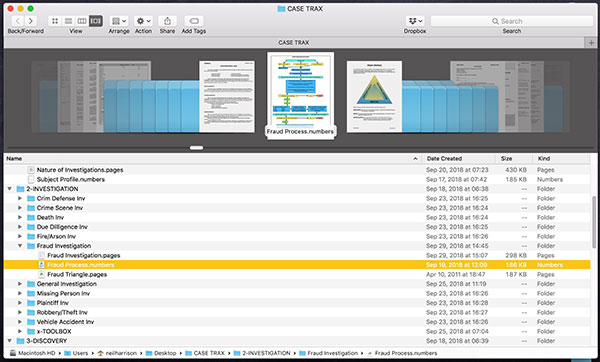Expand the Death Inv folder

click(x=20, y=217)
